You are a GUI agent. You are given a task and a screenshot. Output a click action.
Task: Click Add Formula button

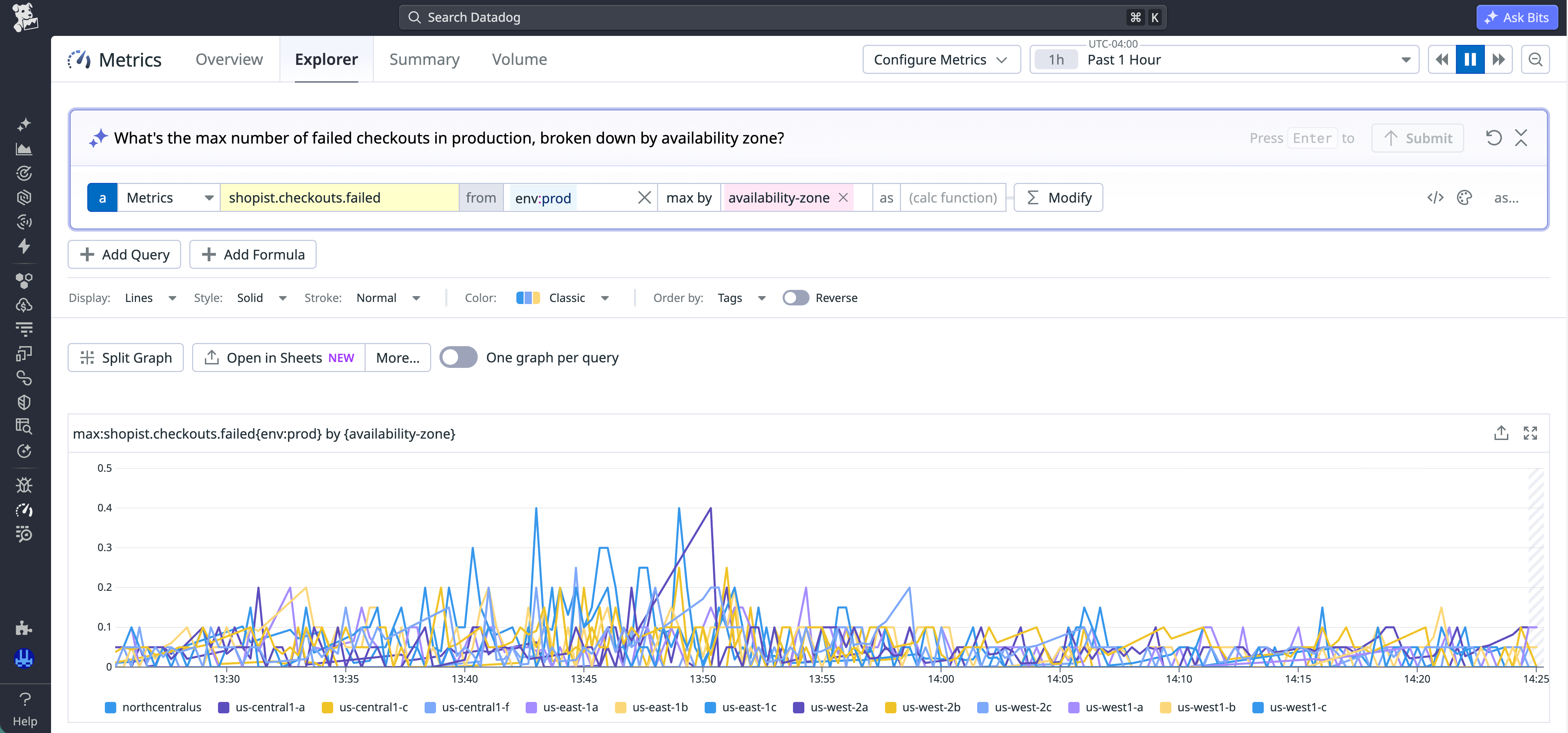pos(252,254)
